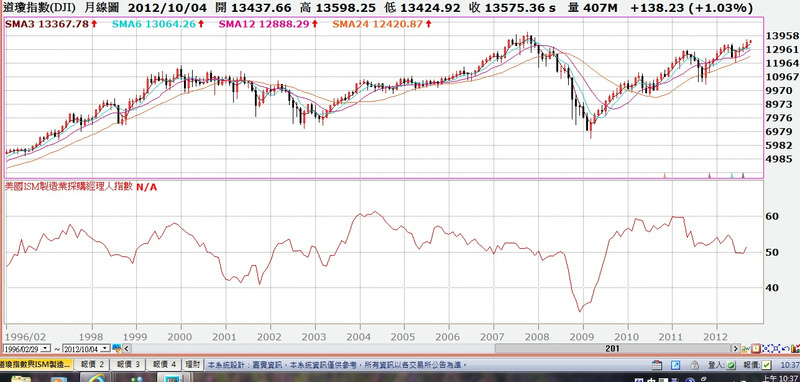Click the folder icon in the Windows taskbar
The image size is (800, 382).
pos(20,379)
